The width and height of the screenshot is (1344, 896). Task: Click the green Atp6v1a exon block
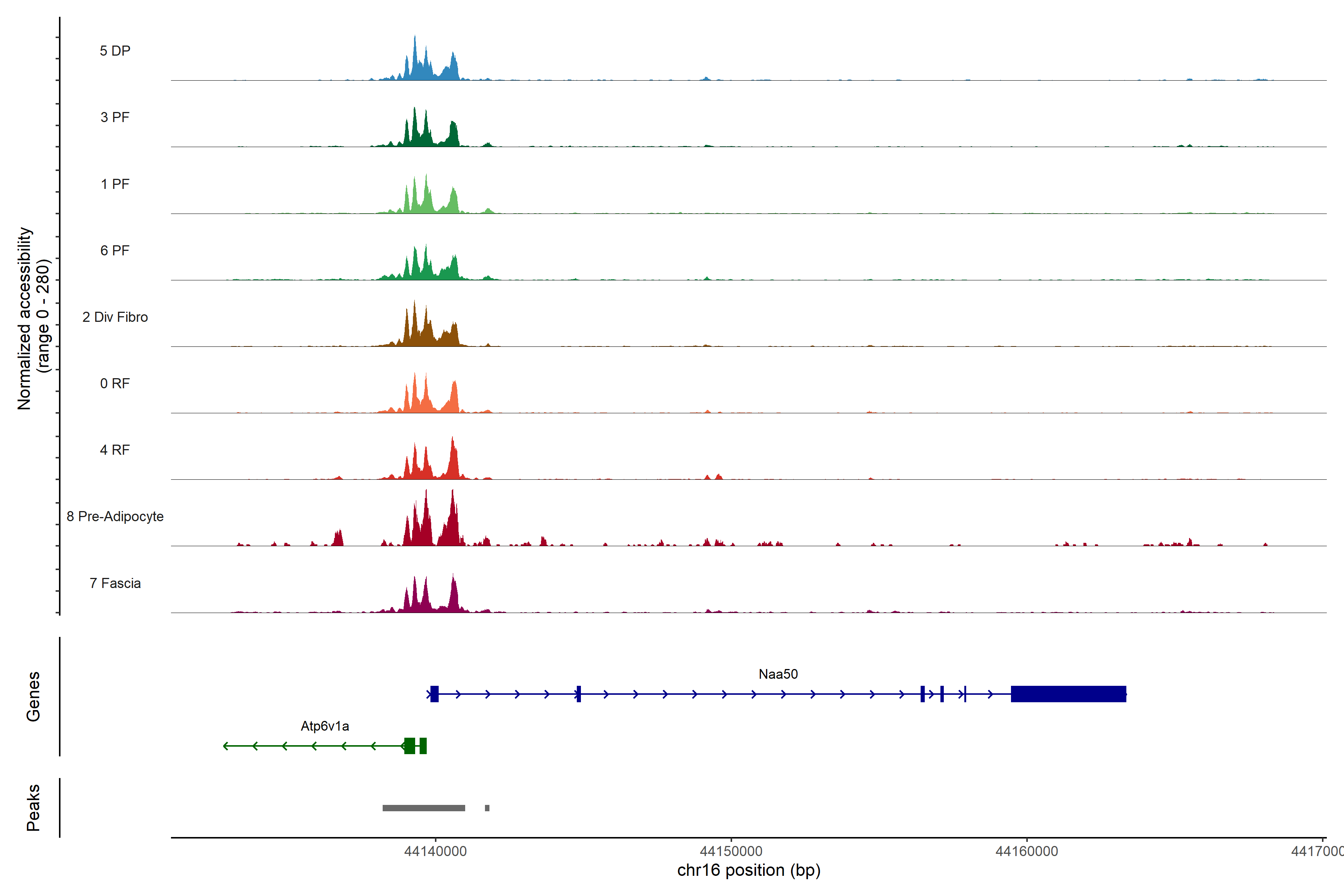pos(410,746)
